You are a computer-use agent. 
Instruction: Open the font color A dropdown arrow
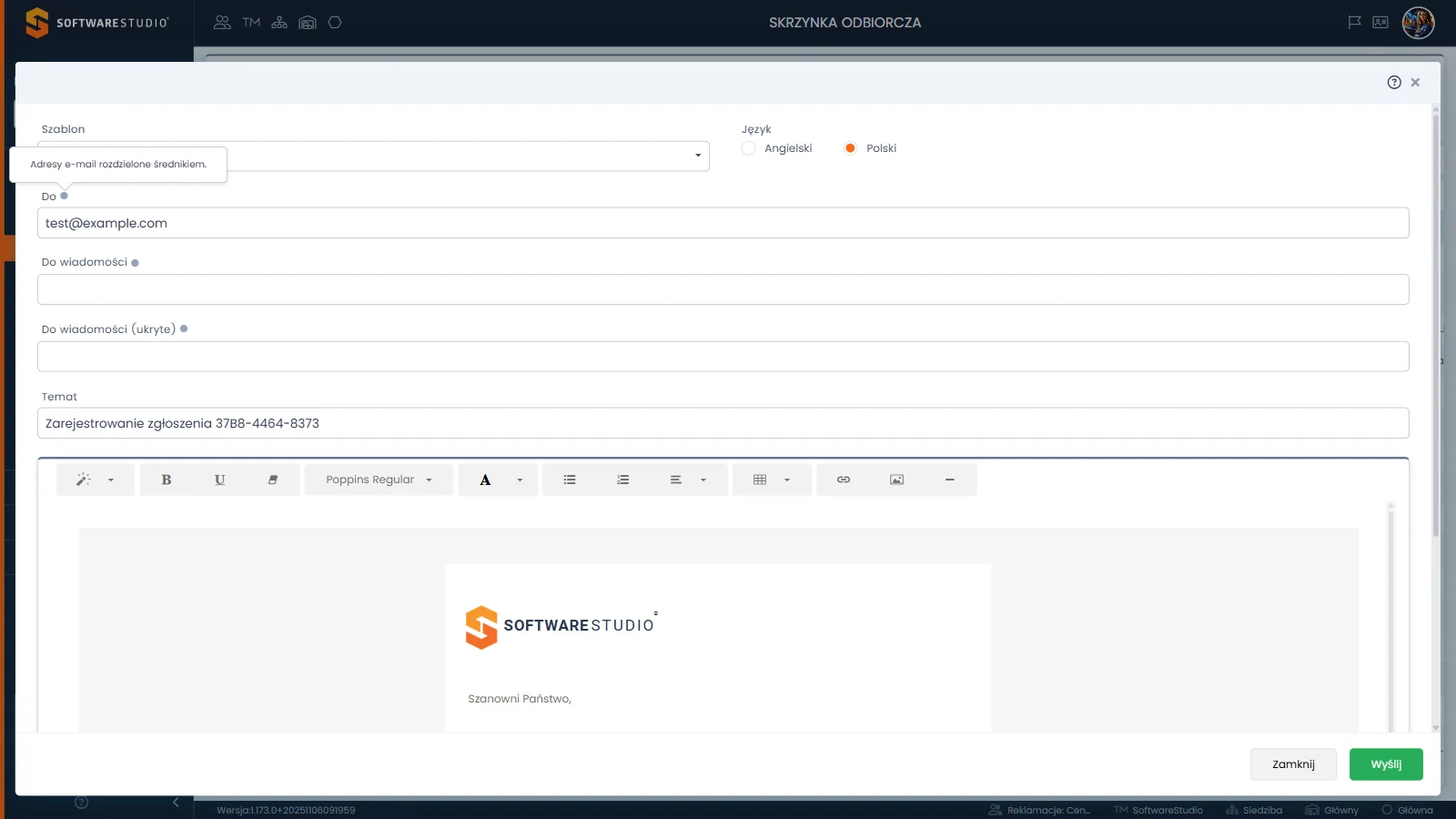pyautogui.click(x=520, y=480)
